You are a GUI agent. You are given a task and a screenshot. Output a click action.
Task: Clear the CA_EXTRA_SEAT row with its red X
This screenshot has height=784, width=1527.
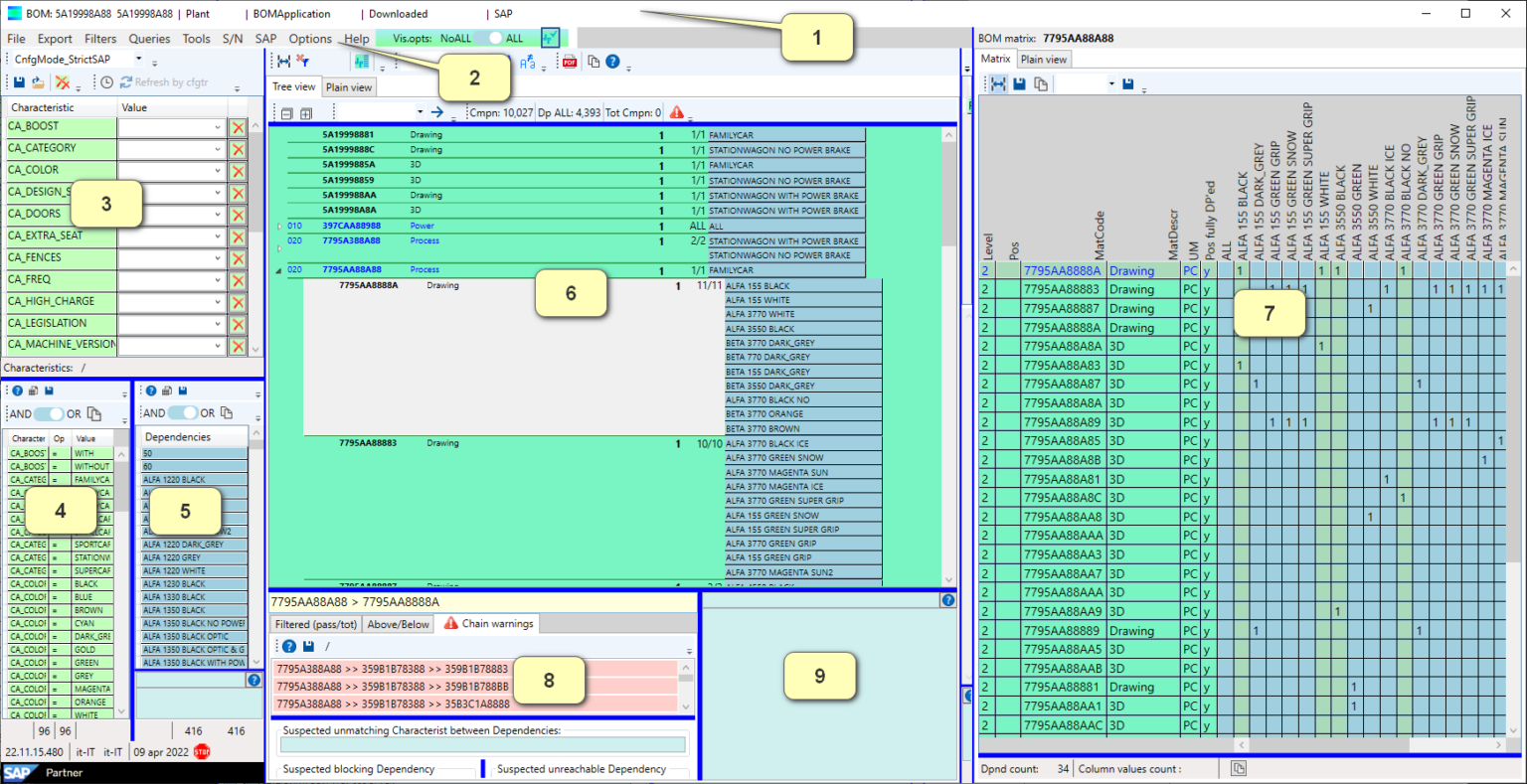pos(238,236)
